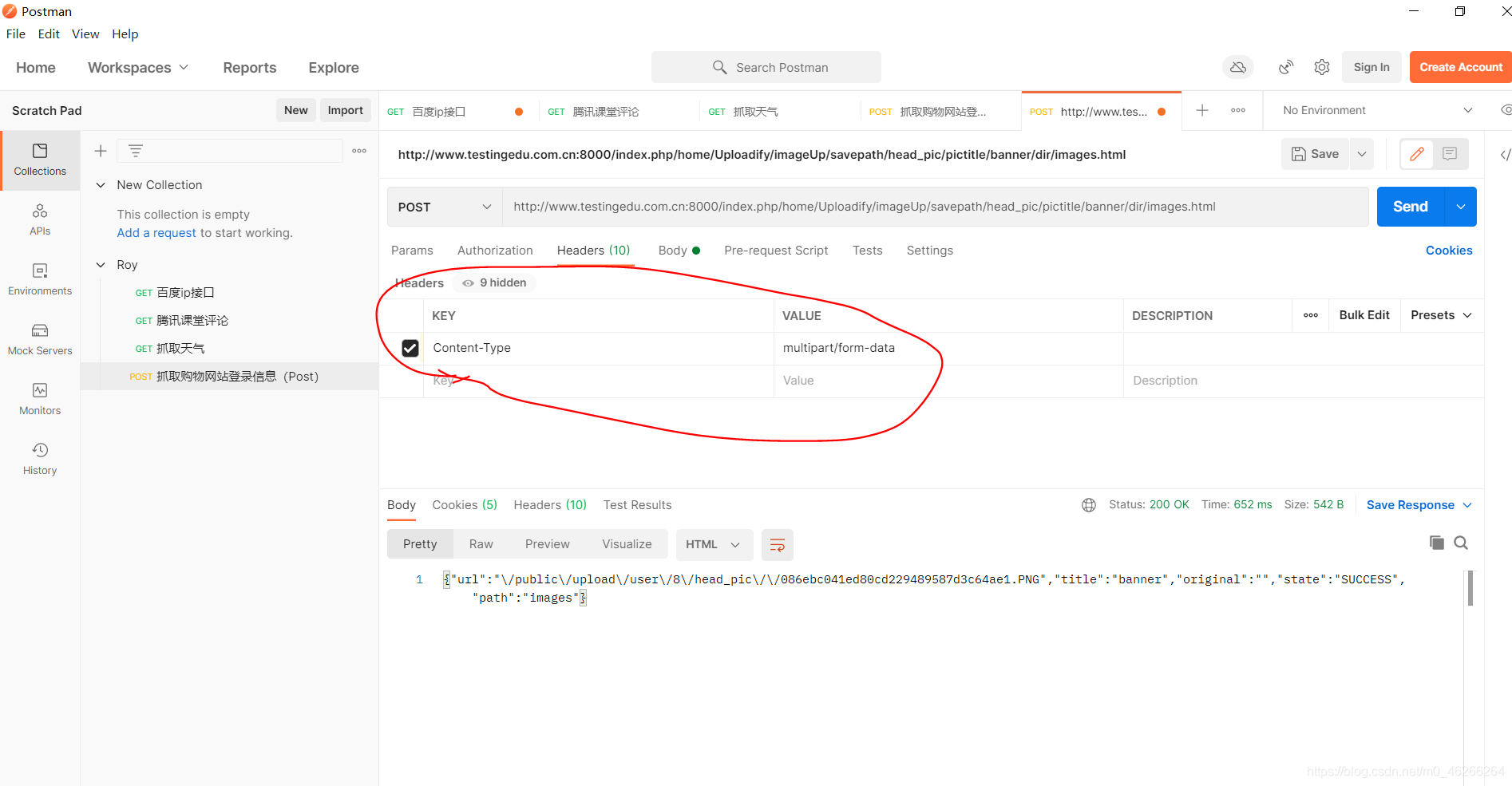Click the edit pencil icon

(x=1417, y=154)
